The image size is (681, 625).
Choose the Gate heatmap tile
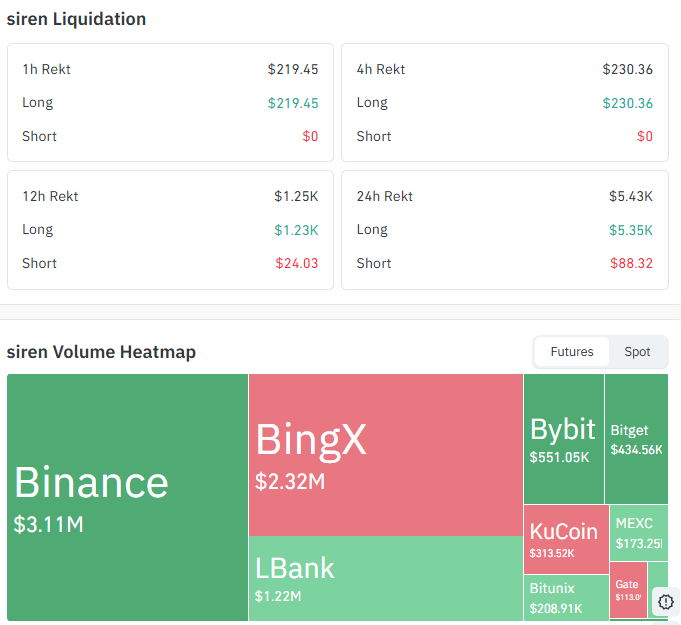(628, 590)
